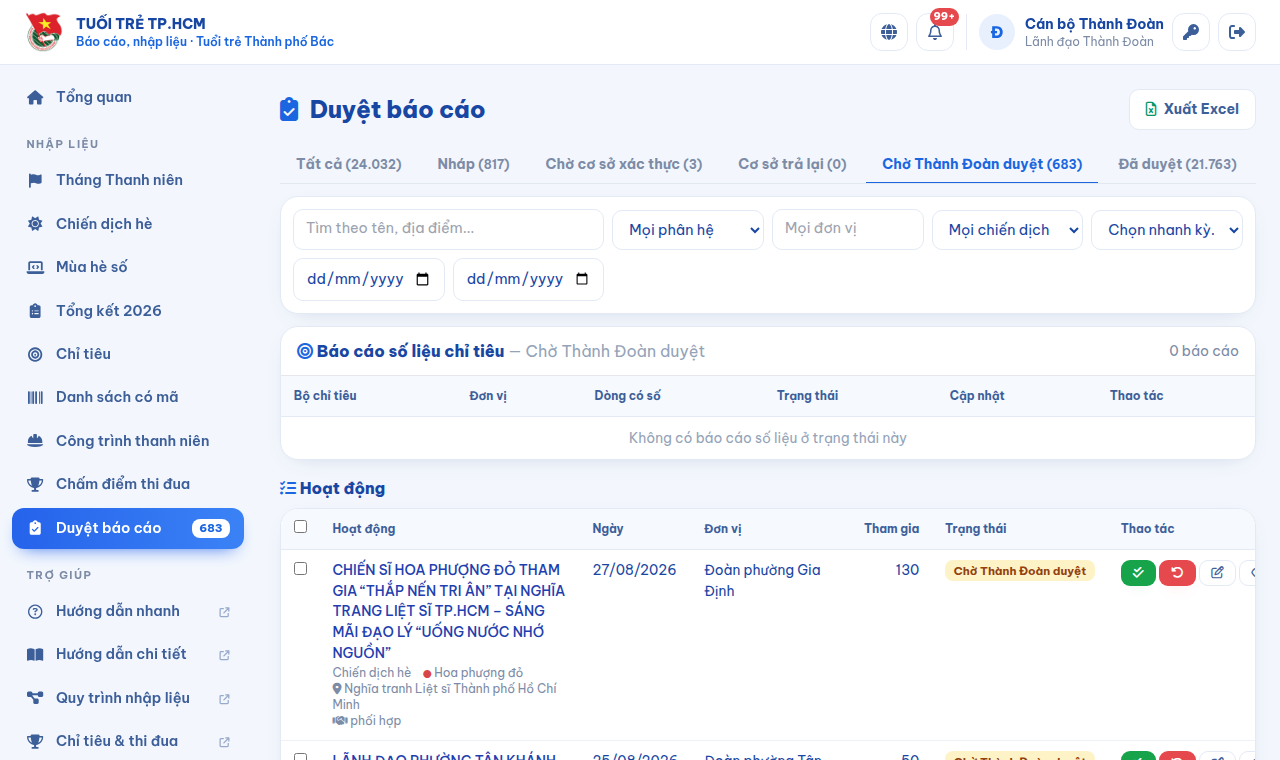Click the Tuổi Trẻ TP.HCM logo
The width and height of the screenshot is (1280, 760).
pos(43,32)
